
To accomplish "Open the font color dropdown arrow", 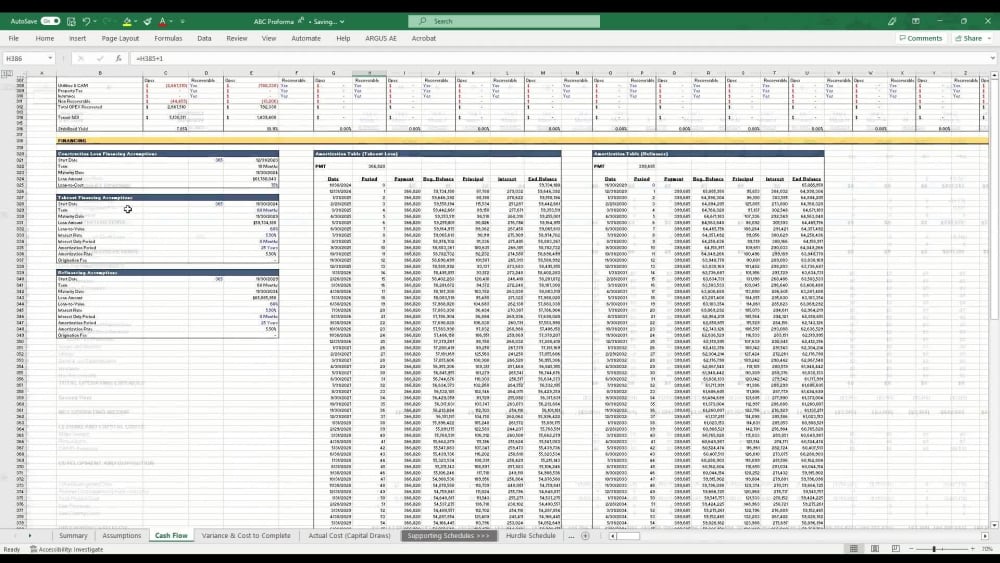I will [x=171, y=21].
